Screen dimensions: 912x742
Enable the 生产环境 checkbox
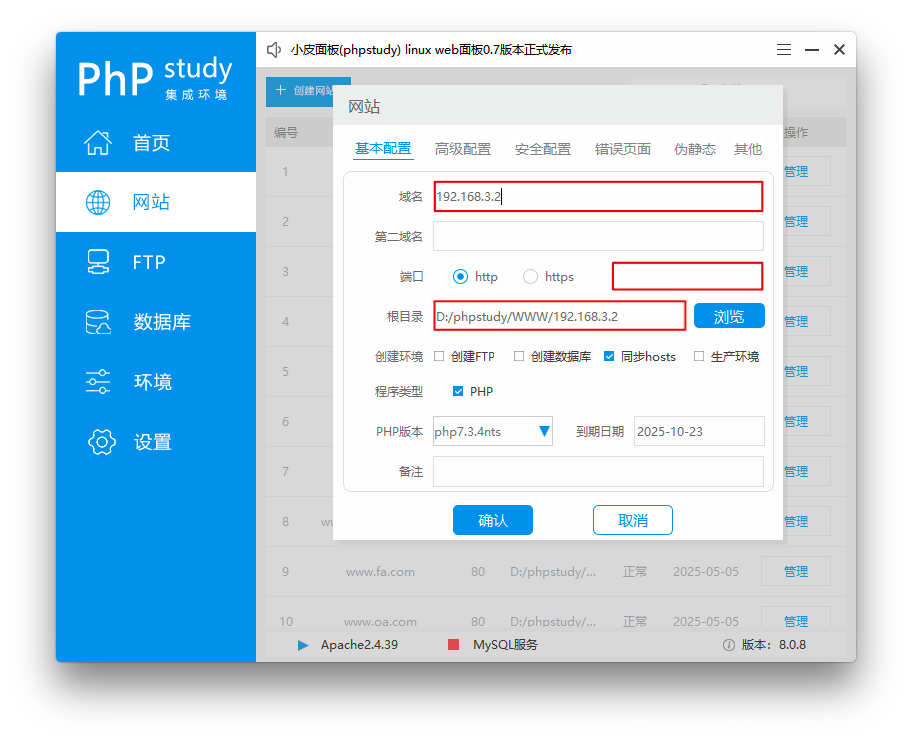(x=699, y=356)
